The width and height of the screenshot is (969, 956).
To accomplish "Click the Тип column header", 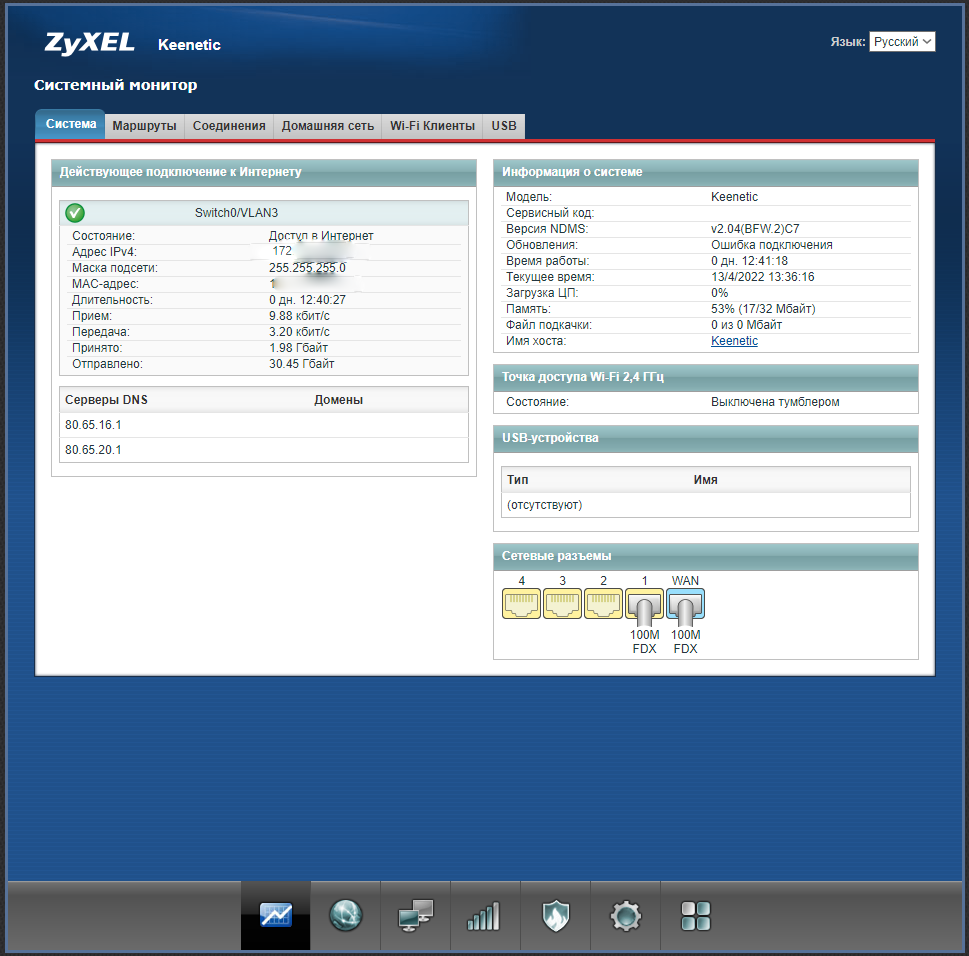I will tap(517, 480).
